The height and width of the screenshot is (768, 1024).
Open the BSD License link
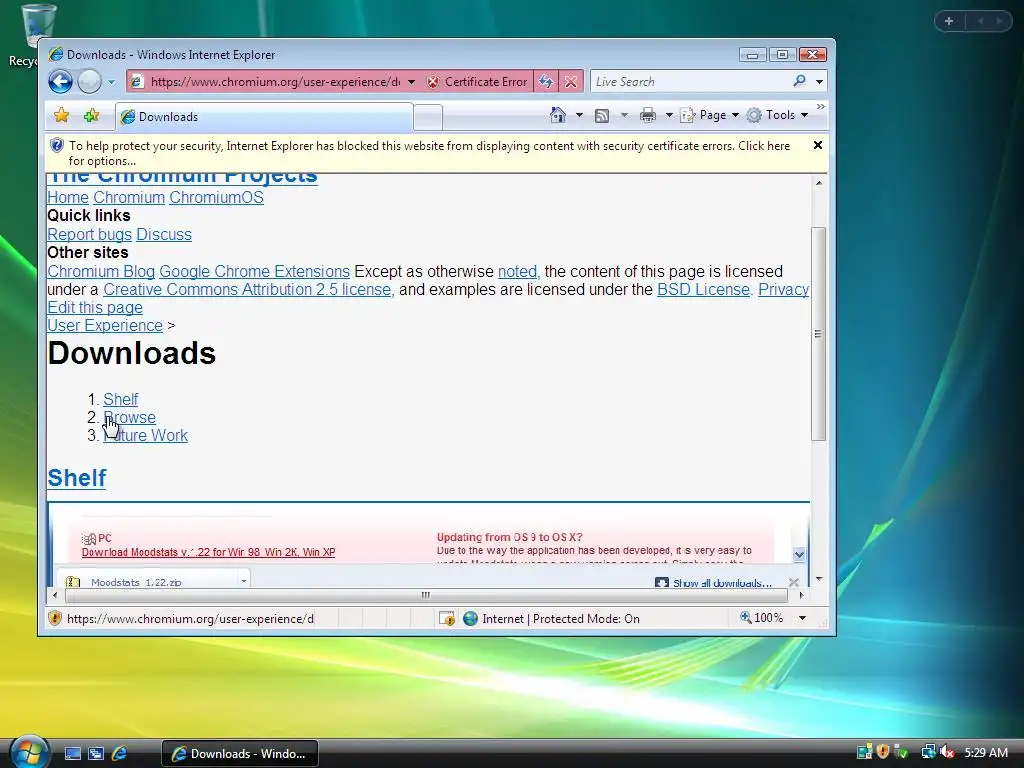[704, 289]
